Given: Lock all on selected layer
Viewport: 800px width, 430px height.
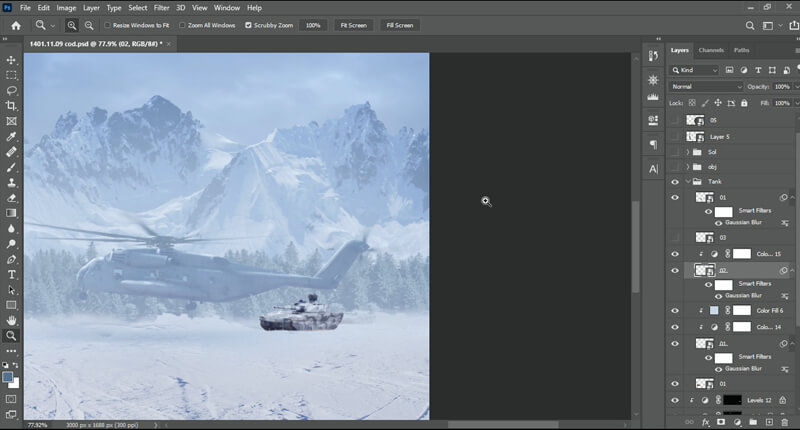Looking at the screenshot, I should click(x=744, y=103).
